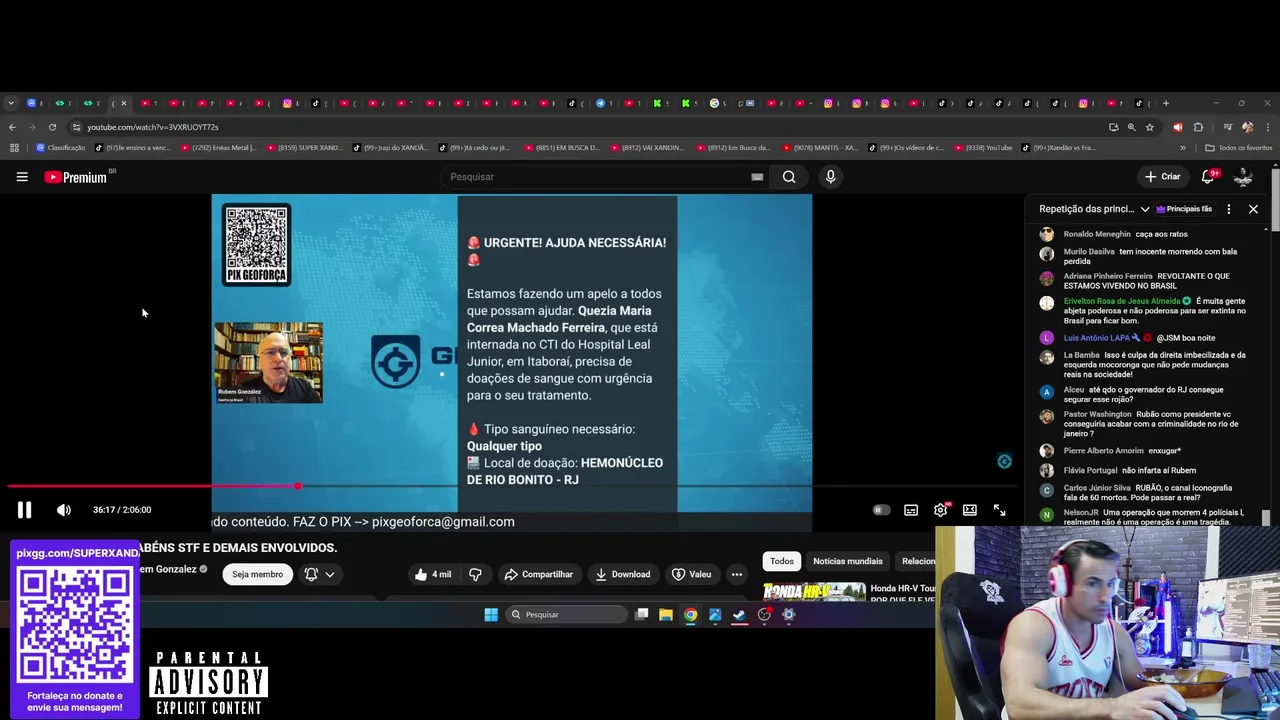The width and height of the screenshot is (1280, 720).
Task: Pause the video playback
Action: coord(24,510)
